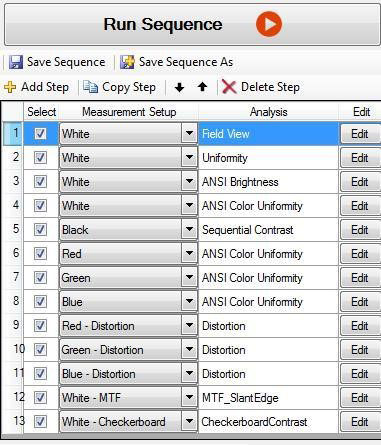Expand the Red - Distortion setup dropdown
The height and width of the screenshot is (445, 381).
tap(189, 326)
